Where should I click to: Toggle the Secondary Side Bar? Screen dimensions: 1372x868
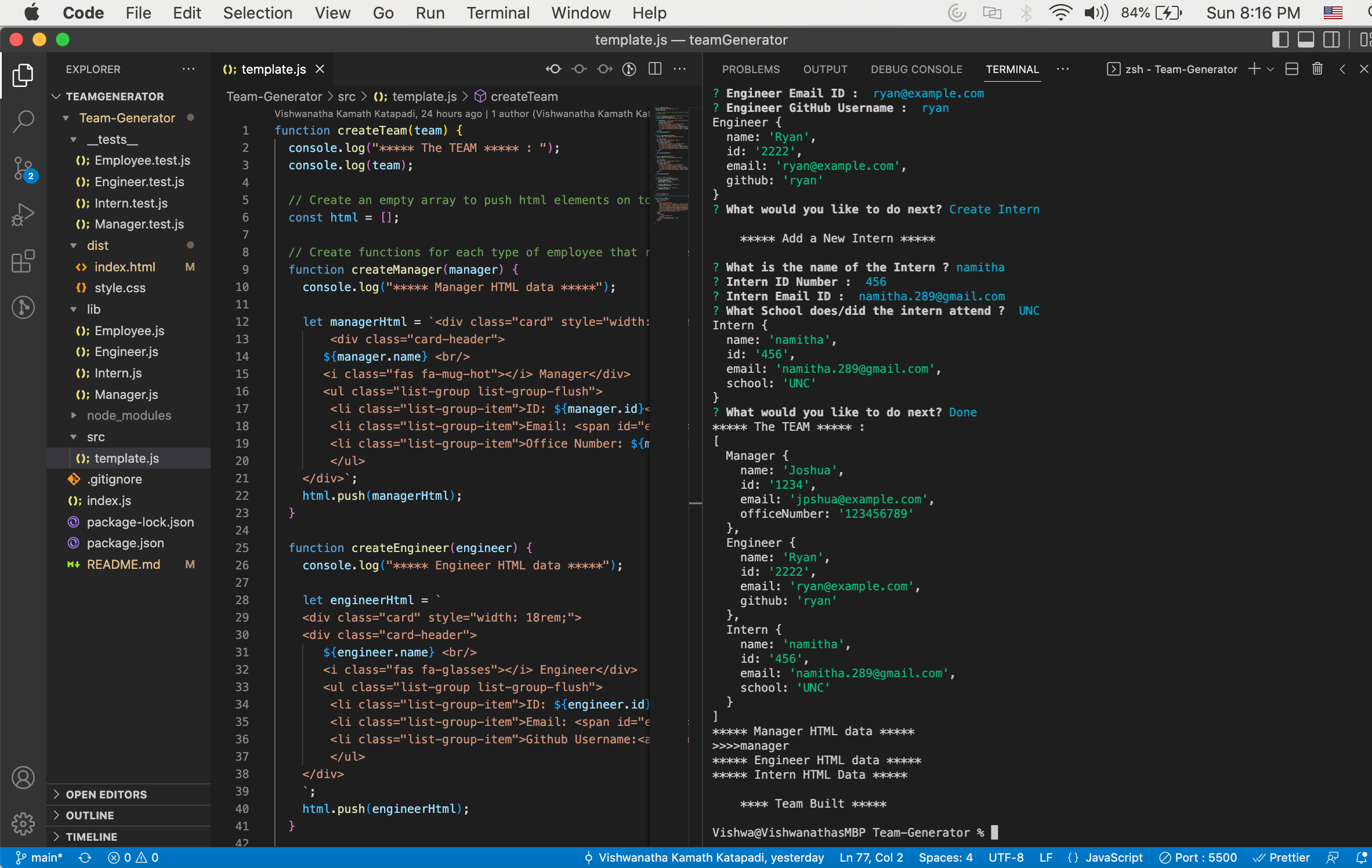(x=1331, y=39)
